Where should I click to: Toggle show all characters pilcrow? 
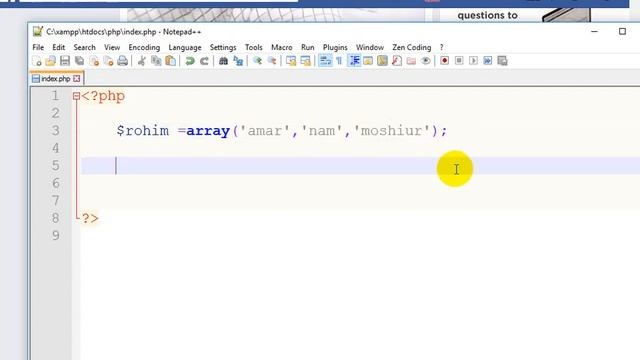339,61
